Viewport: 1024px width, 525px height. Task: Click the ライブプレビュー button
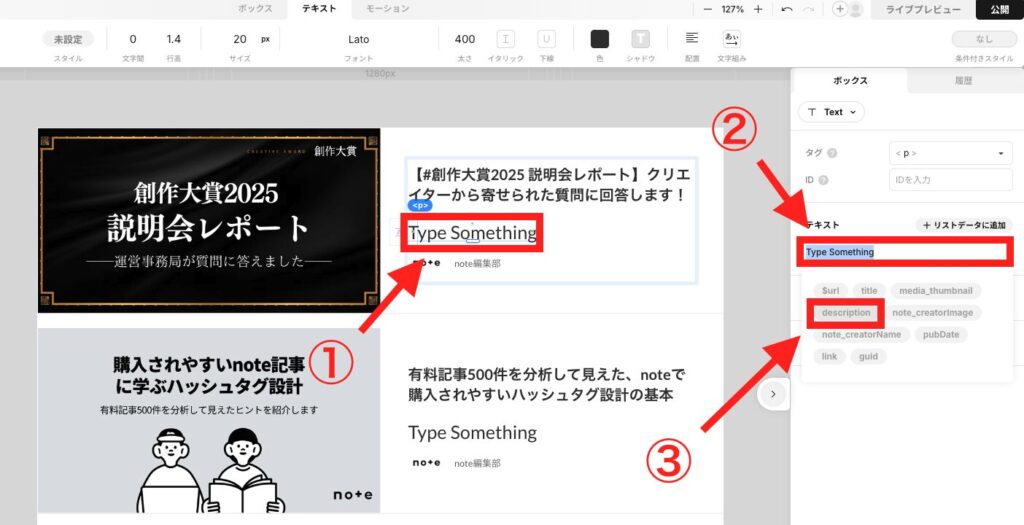923,9
